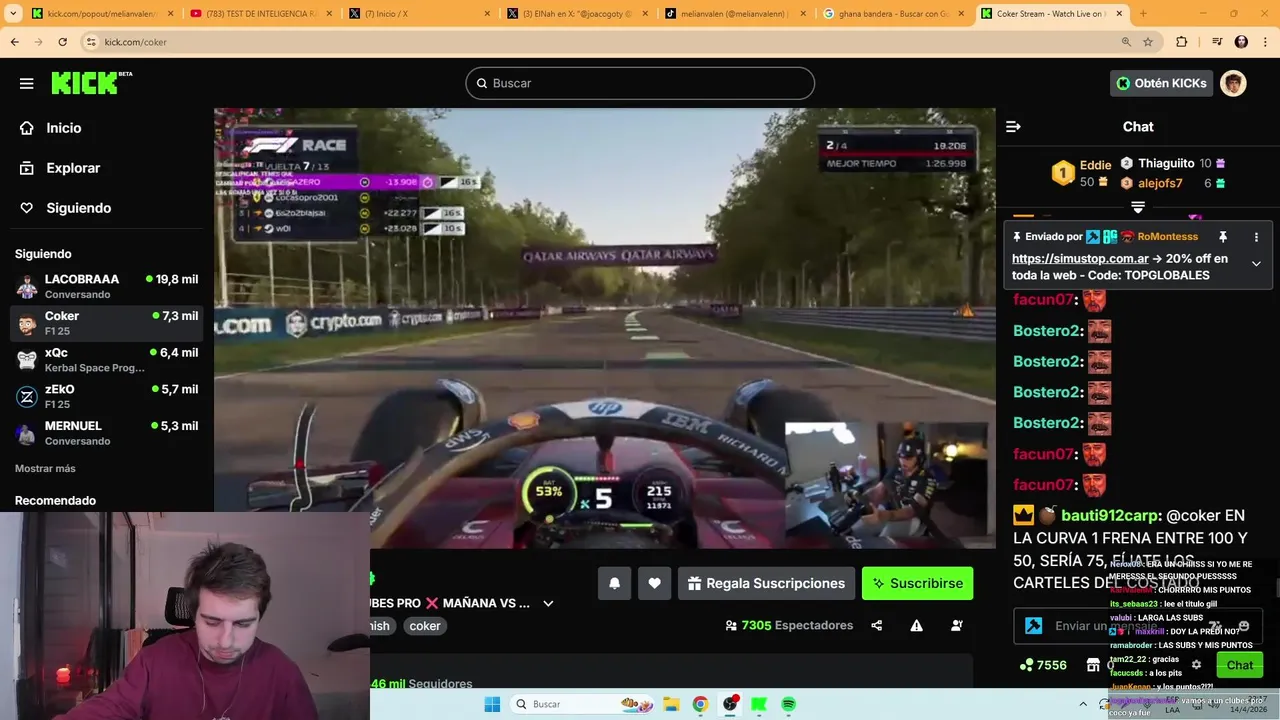Click the stream video player

tap(604, 328)
